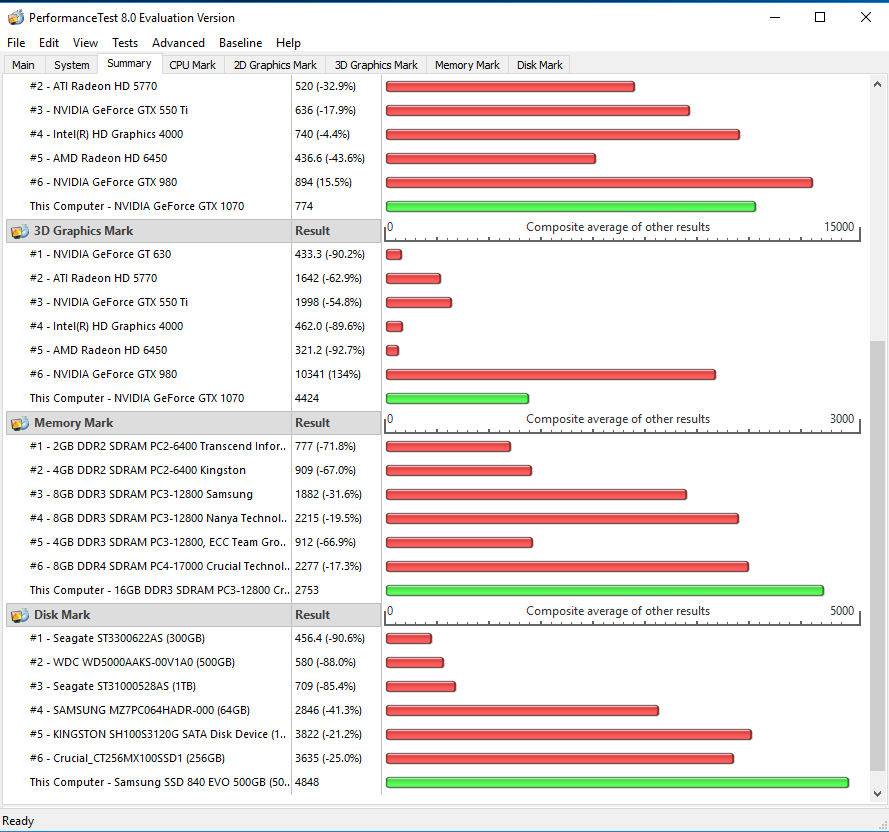Click the green bar for Memory Mark this computer
Screen dimensions: 889x832
tap(604, 591)
